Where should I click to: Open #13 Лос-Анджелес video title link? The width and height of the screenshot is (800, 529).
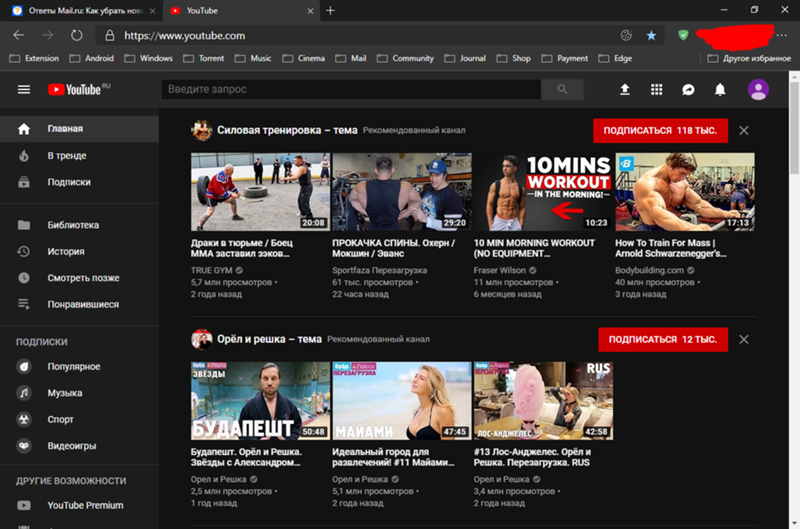coord(532,457)
